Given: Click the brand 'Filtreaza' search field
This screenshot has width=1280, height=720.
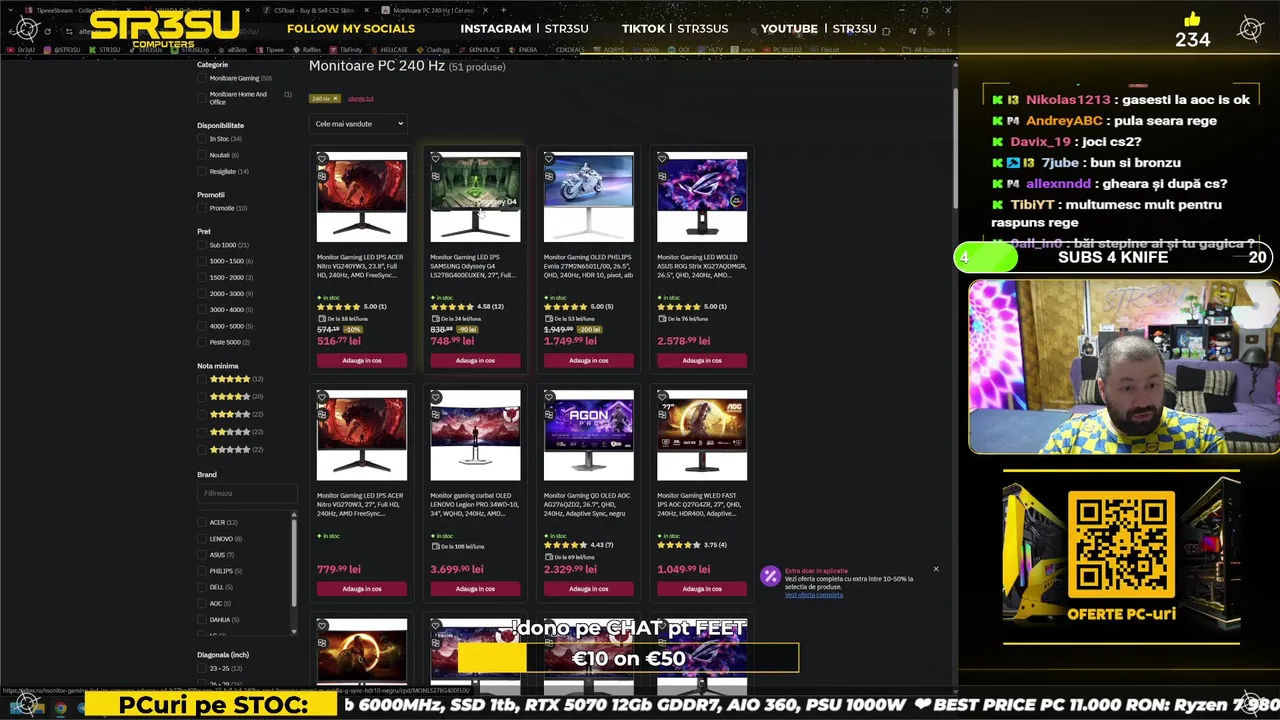Looking at the screenshot, I should [247, 493].
